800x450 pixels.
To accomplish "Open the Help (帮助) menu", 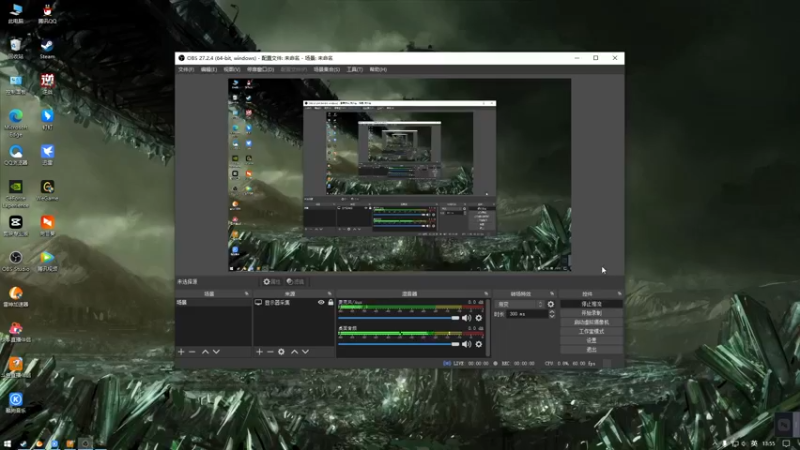I will 378,69.
